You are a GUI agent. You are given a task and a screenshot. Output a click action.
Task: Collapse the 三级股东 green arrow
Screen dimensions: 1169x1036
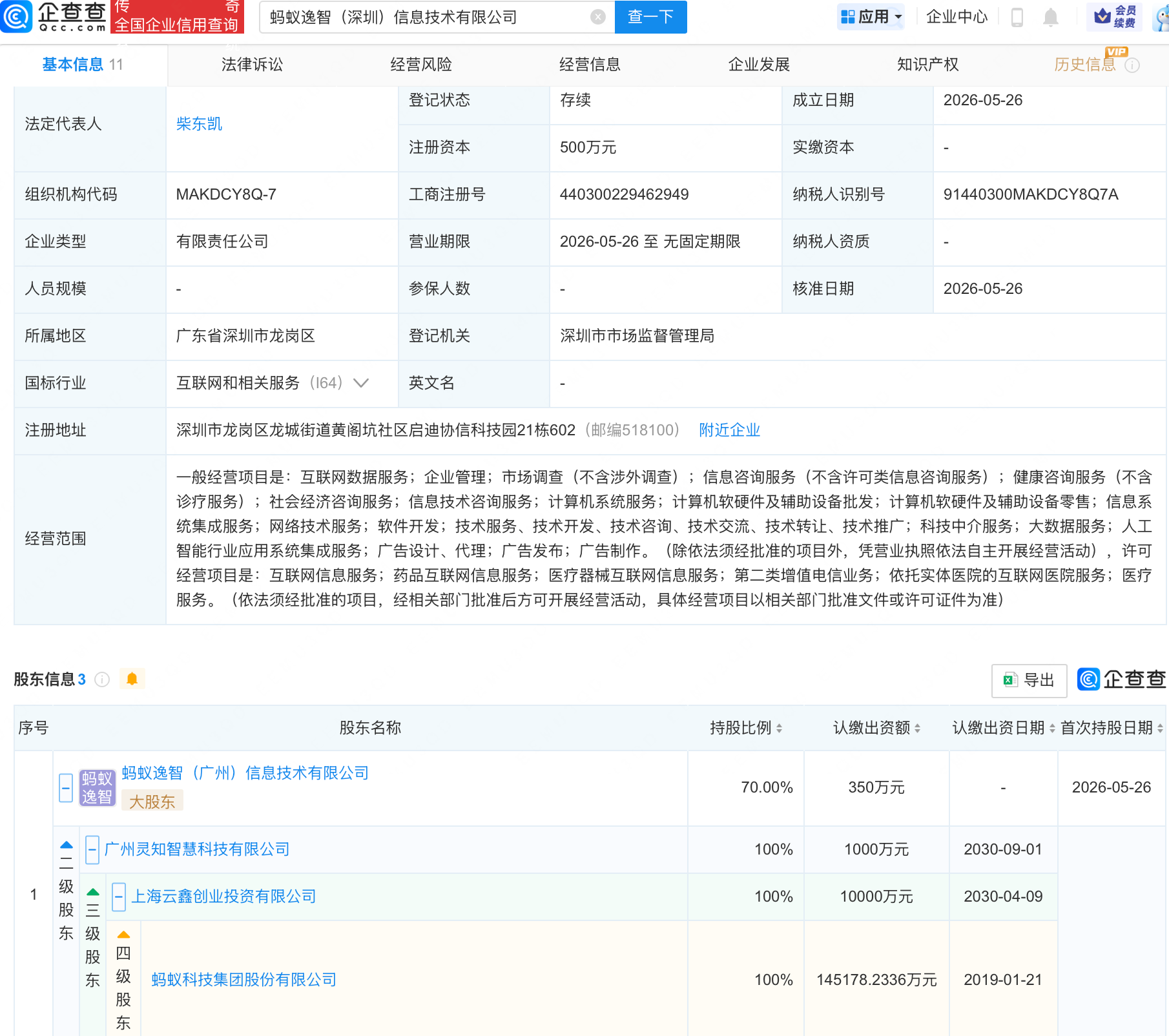pyautogui.click(x=93, y=892)
